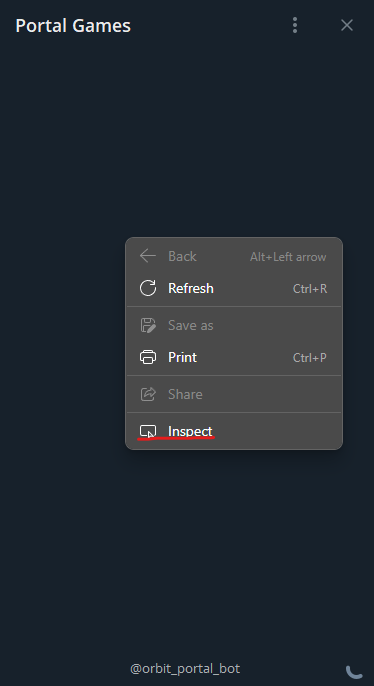Image resolution: width=374 pixels, height=686 pixels.
Task: Click the circular Refresh icon
Action: pyautogui.click(x=148, y=288)
